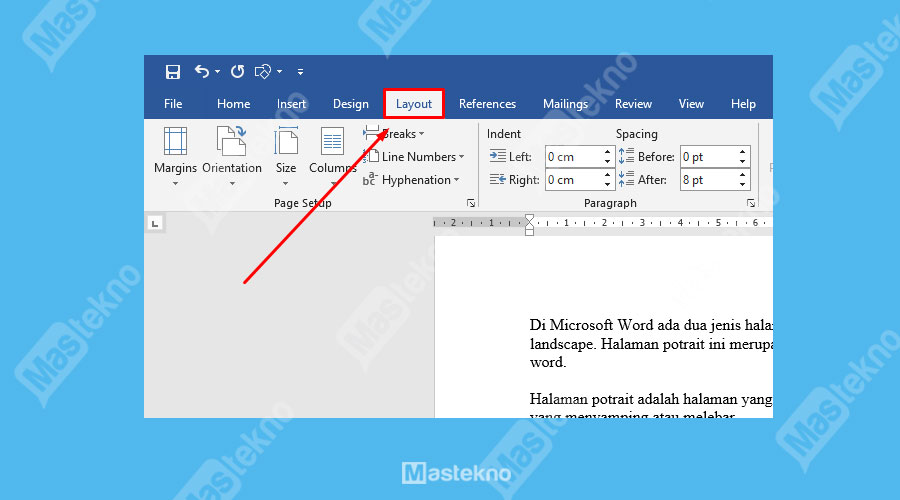Increase the Right indent value
The image size is (900, 500).
(x=607, y=175)
